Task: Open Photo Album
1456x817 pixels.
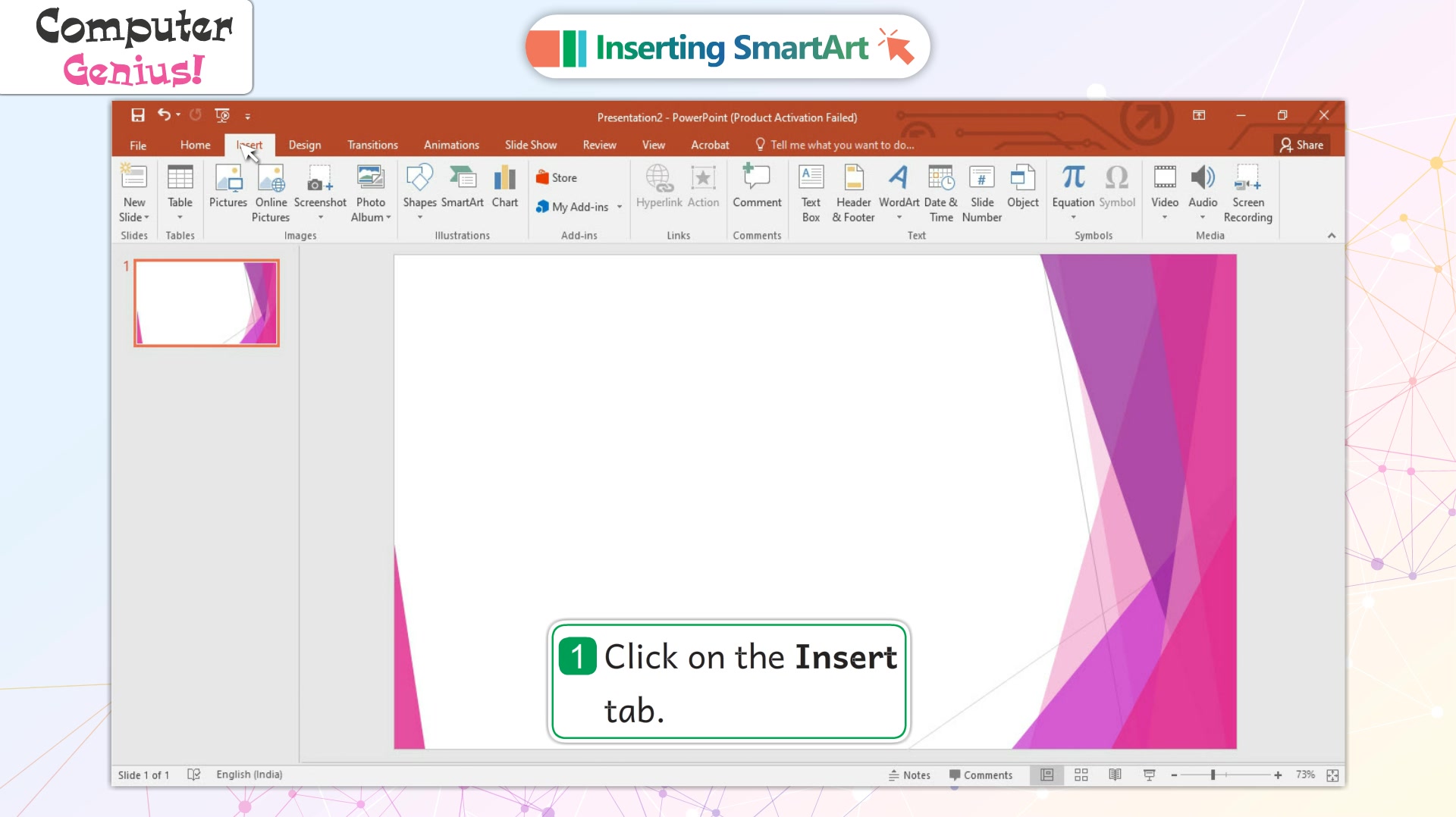Action: coord(371,193)
